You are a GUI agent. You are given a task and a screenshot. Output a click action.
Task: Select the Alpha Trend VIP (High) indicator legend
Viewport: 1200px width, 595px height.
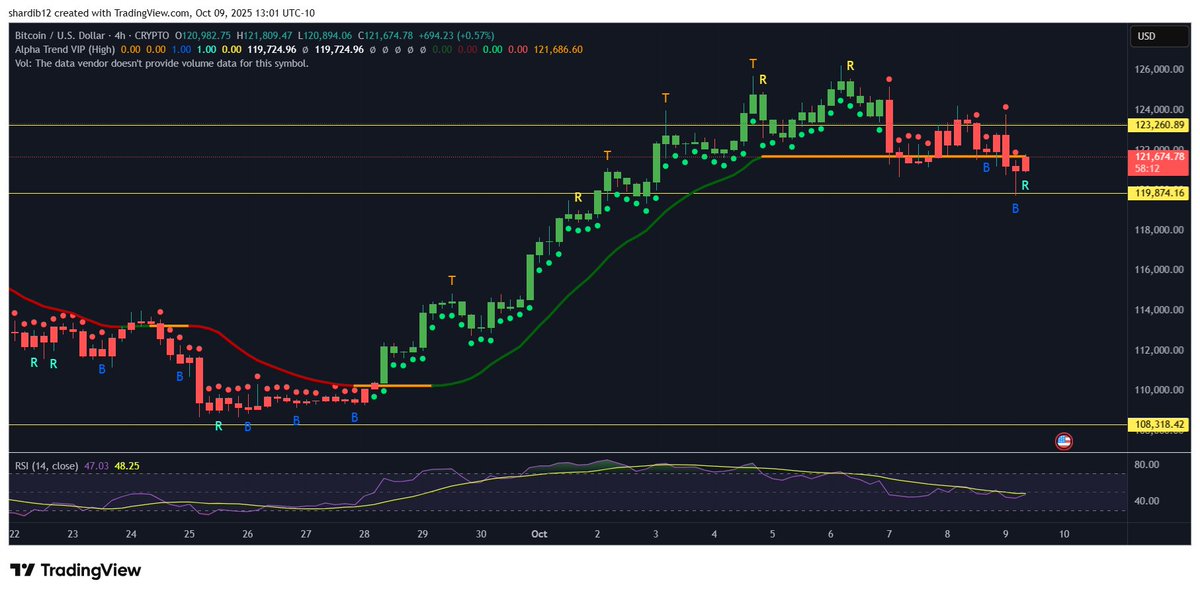[63, 48]
